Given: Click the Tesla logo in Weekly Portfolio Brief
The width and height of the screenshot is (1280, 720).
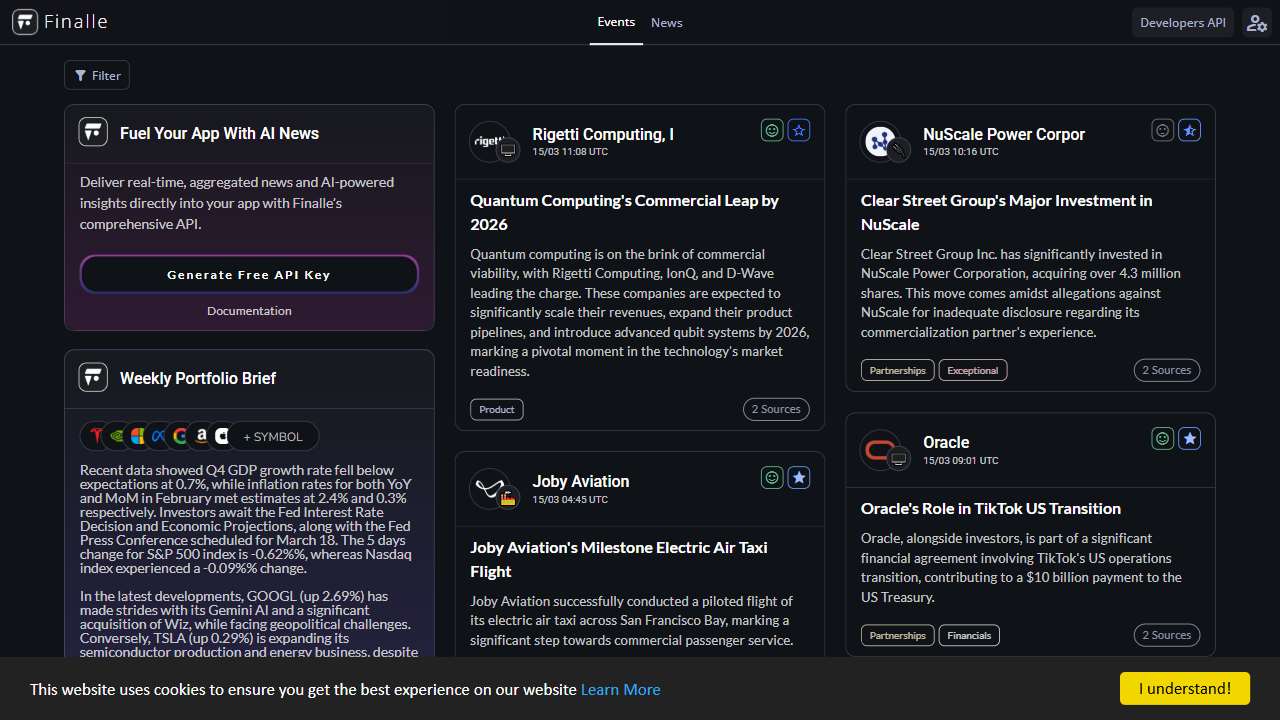Looking at the screenshot, I should click(x=96, y=436).
